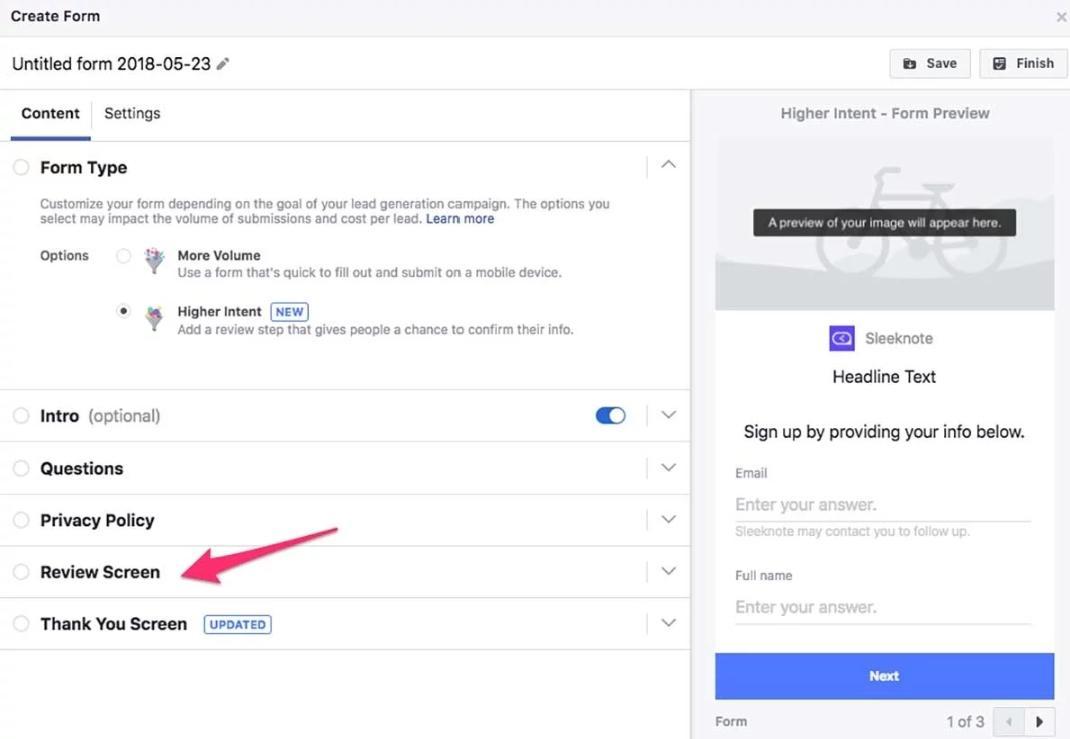Image resolution: width=1070 pixels, height=739 pixels.
Task: Go to next preview page arrow
Action: click(1039, 721)
